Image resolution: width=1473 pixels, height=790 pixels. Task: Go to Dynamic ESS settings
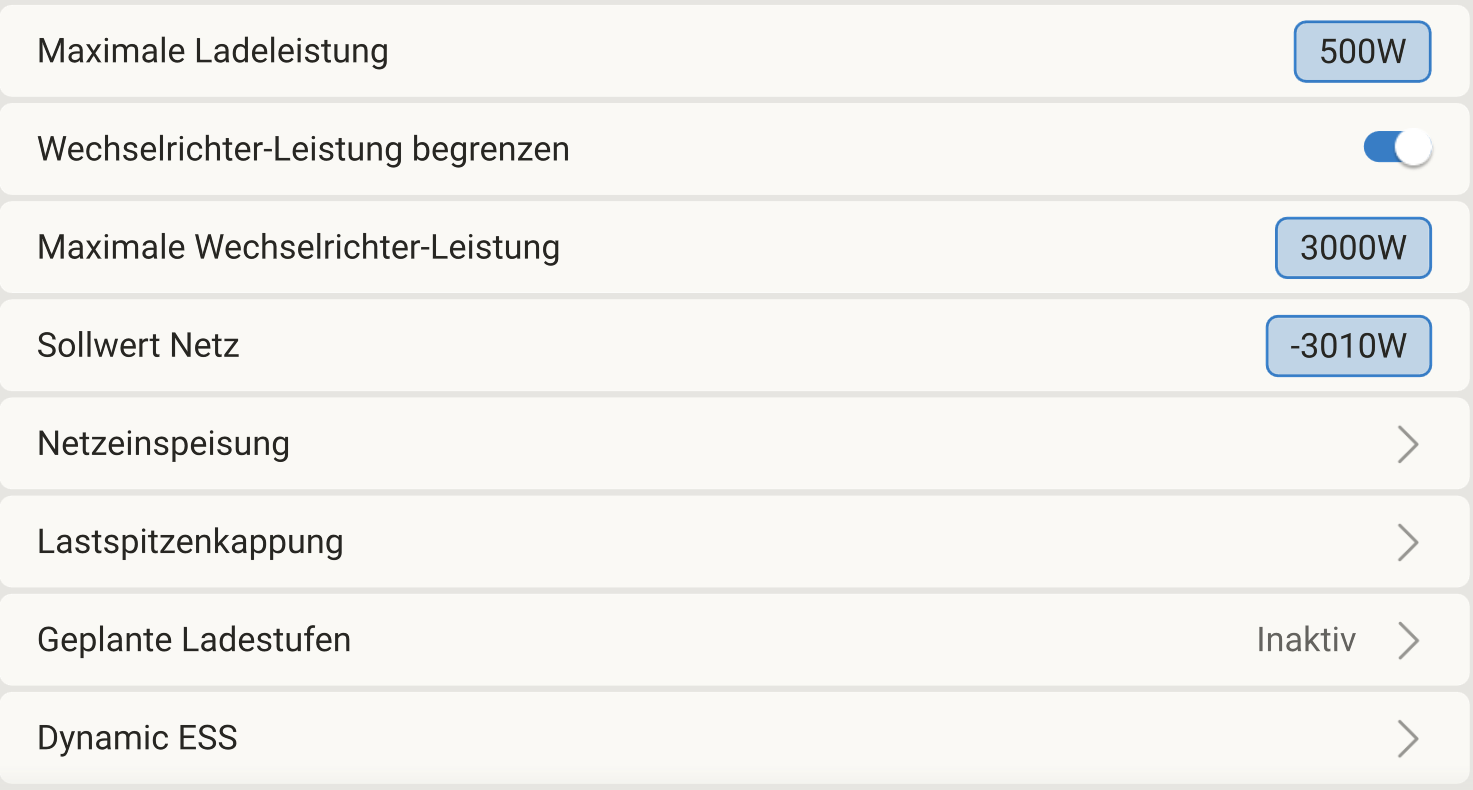click(x=137, y=739)
